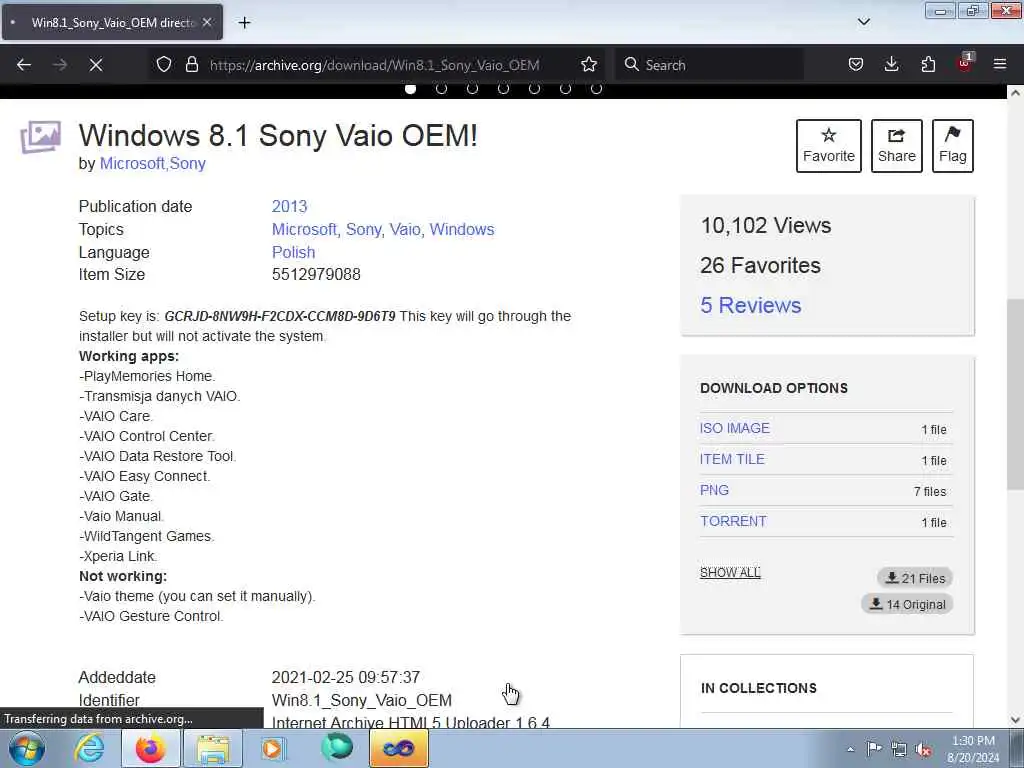
Task: Open the uBlock extension icon
Action: (x=965, y=63)
